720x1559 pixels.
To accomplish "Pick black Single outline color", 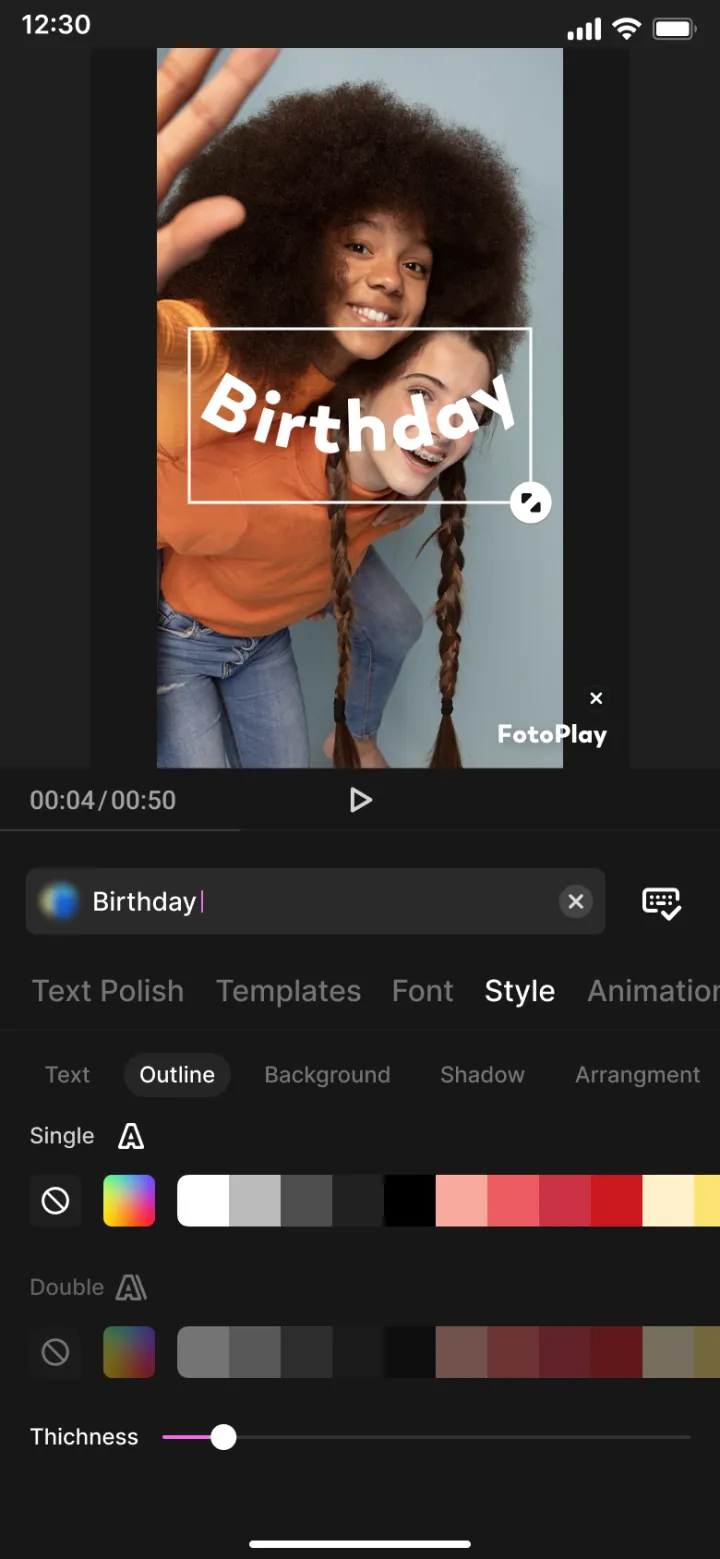I will pos(410,1200).
